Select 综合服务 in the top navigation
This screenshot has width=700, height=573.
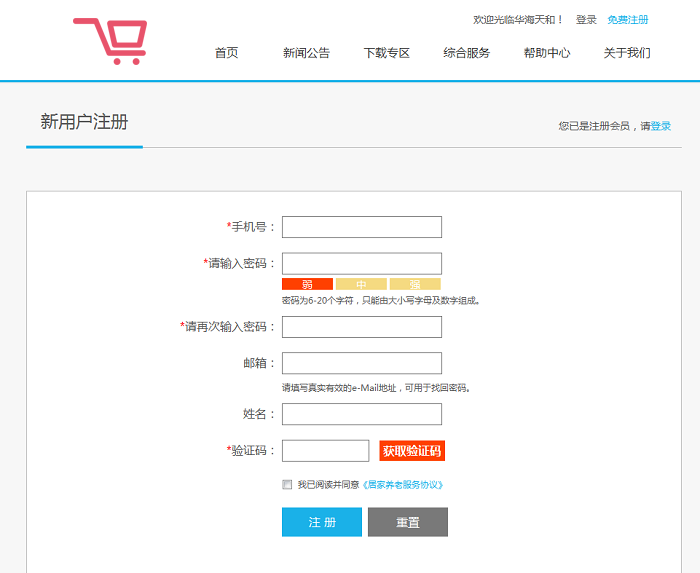click(x=467, y=53)
